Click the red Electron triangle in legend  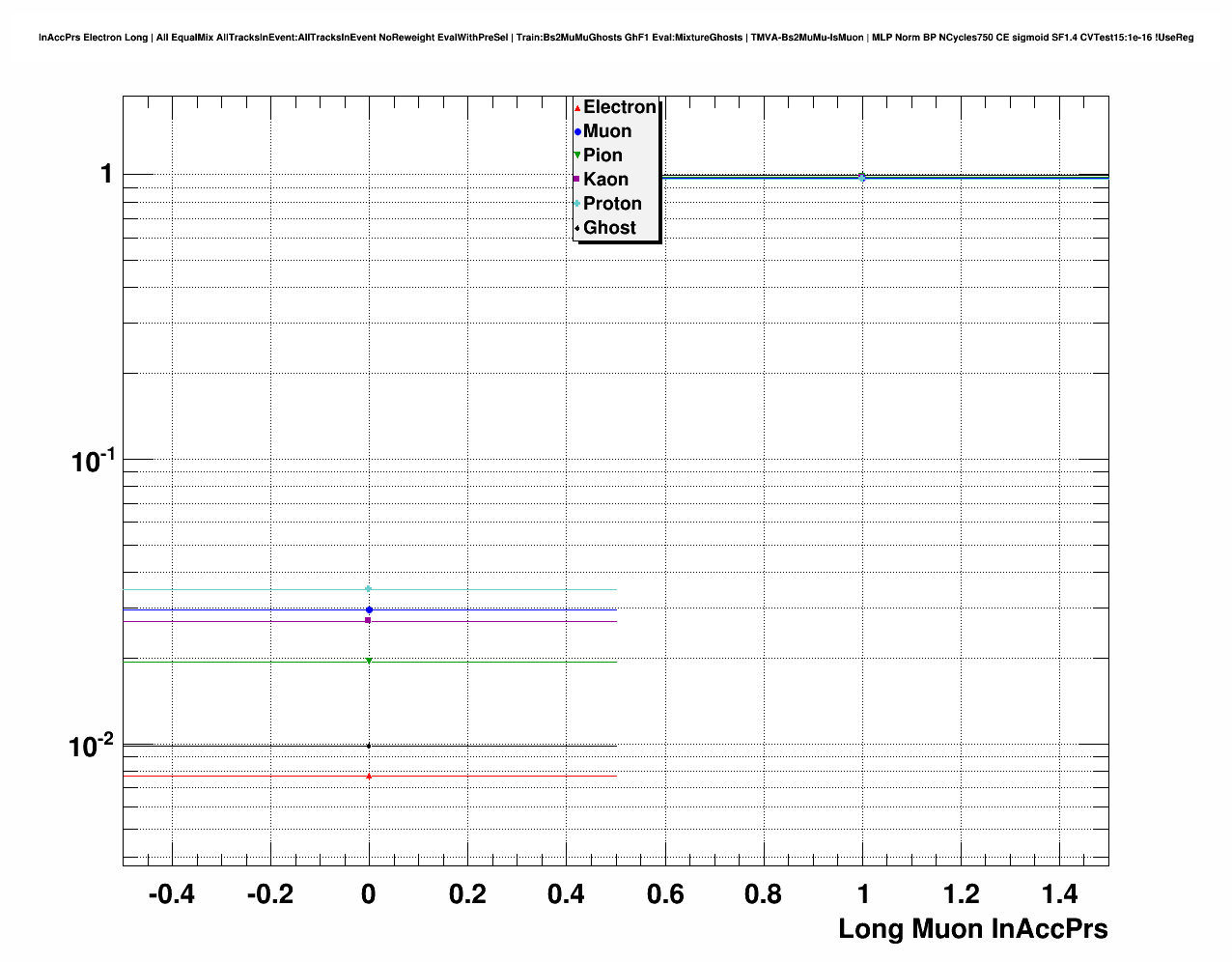point(577,107)
